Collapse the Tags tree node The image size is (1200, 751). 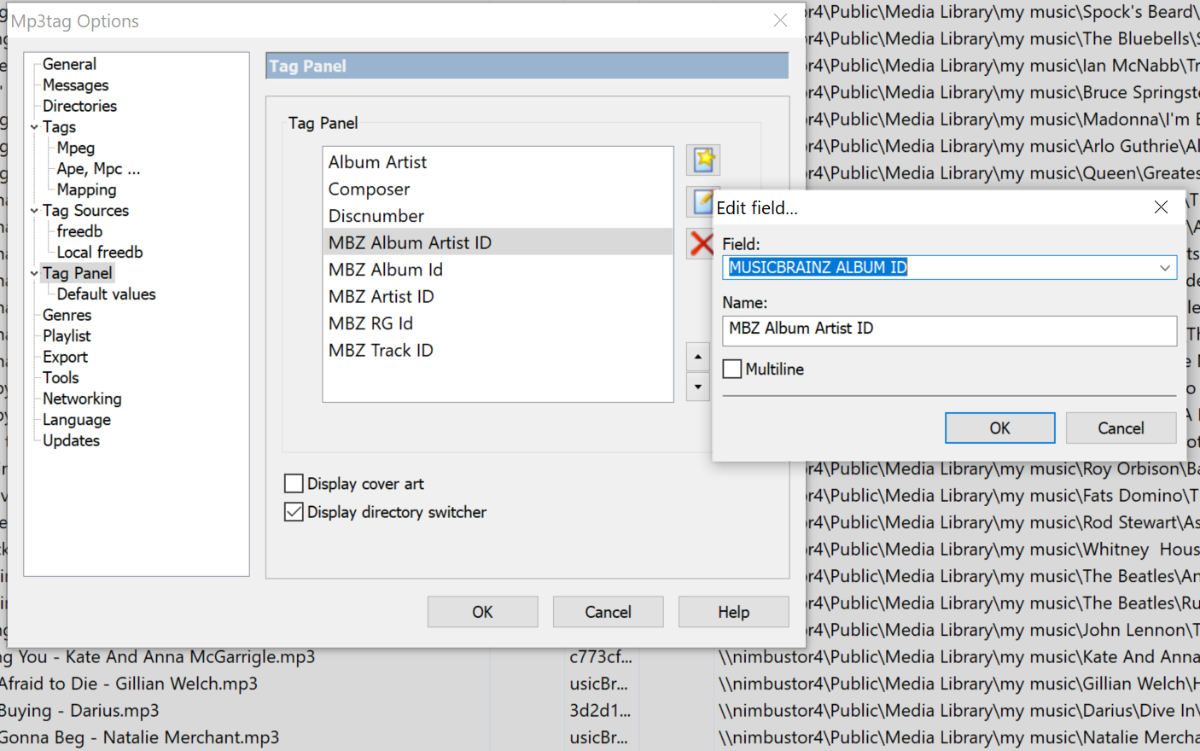(33, 127)
